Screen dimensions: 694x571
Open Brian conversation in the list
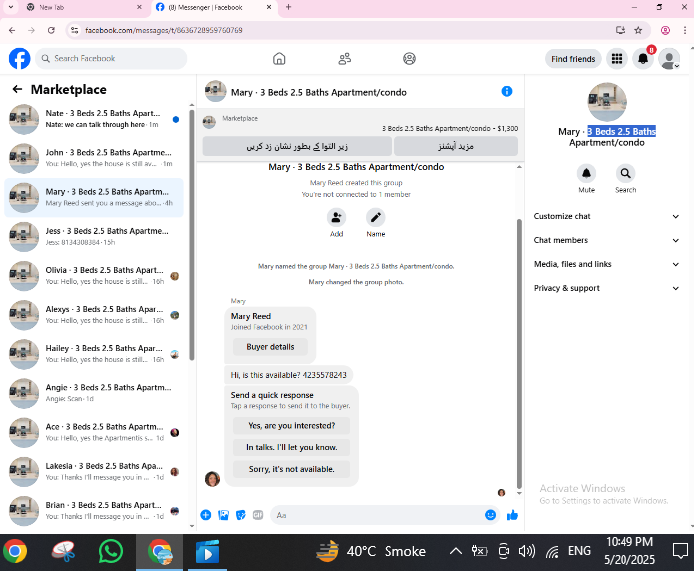point(94,510)
